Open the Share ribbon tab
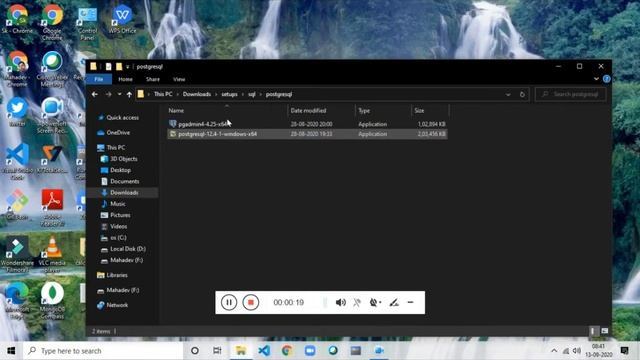 153,79
